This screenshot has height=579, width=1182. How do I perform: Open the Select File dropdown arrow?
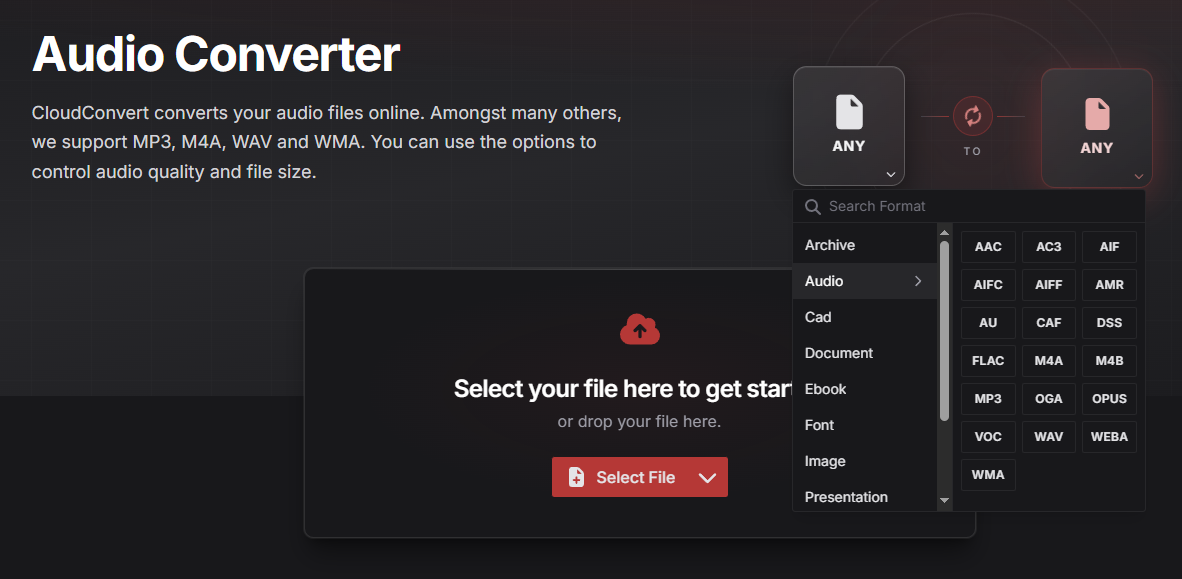coord(707,477)
